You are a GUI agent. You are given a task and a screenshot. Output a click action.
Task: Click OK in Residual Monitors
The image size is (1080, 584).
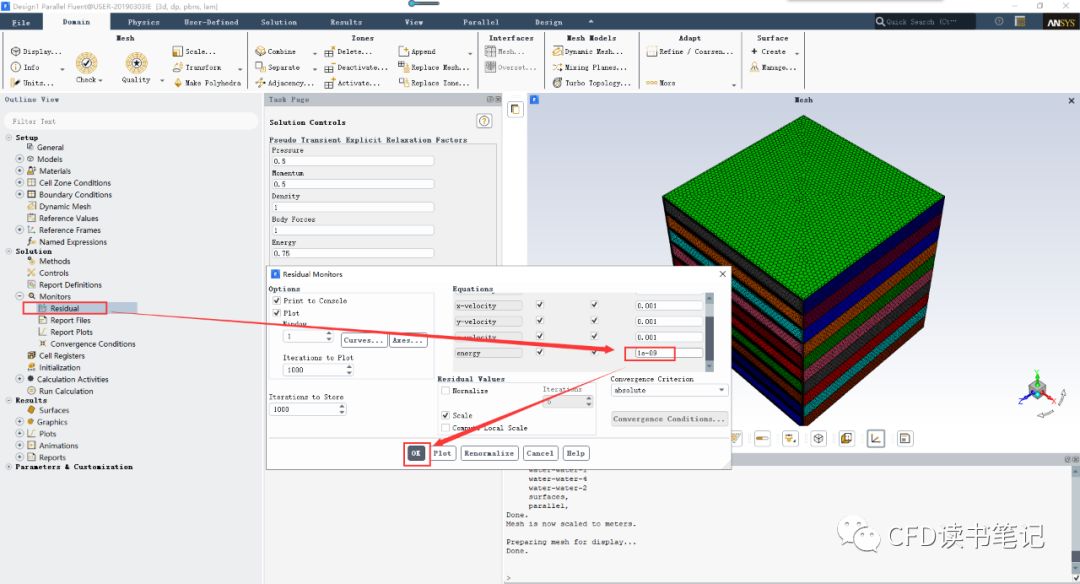415,453
